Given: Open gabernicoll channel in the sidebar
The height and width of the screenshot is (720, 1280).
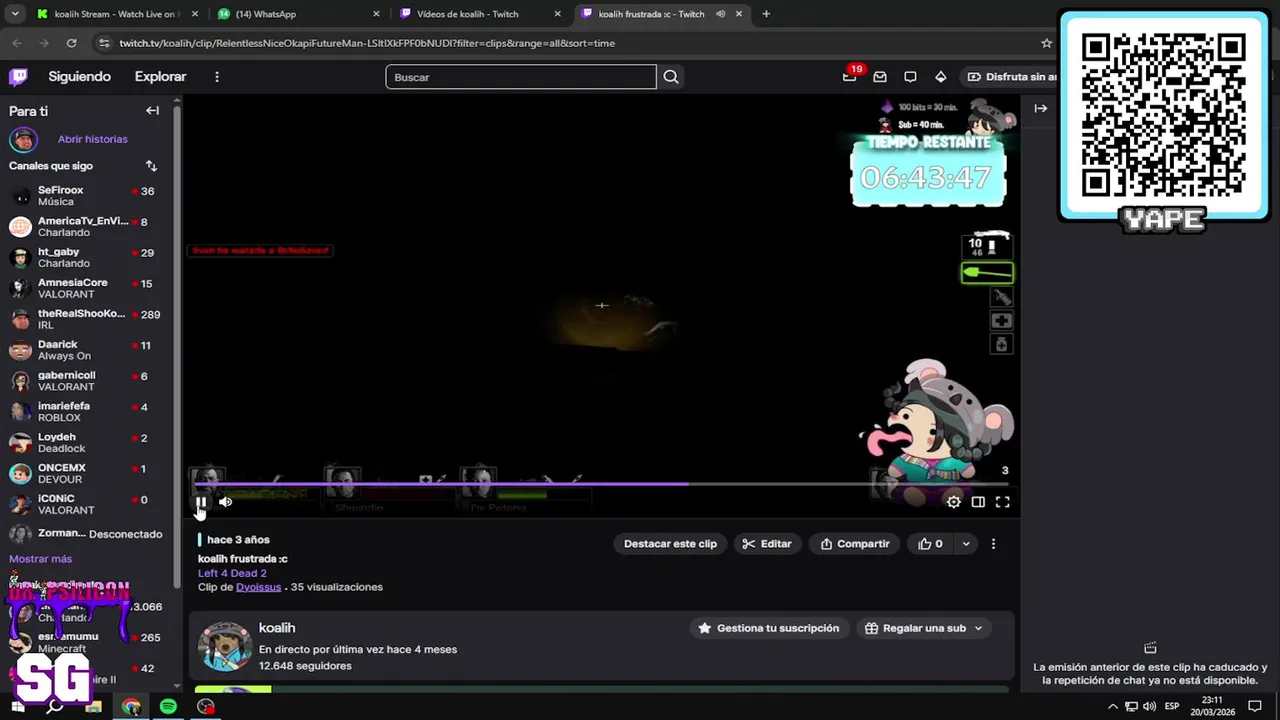Looking at the screenshot, I should 88,381.
